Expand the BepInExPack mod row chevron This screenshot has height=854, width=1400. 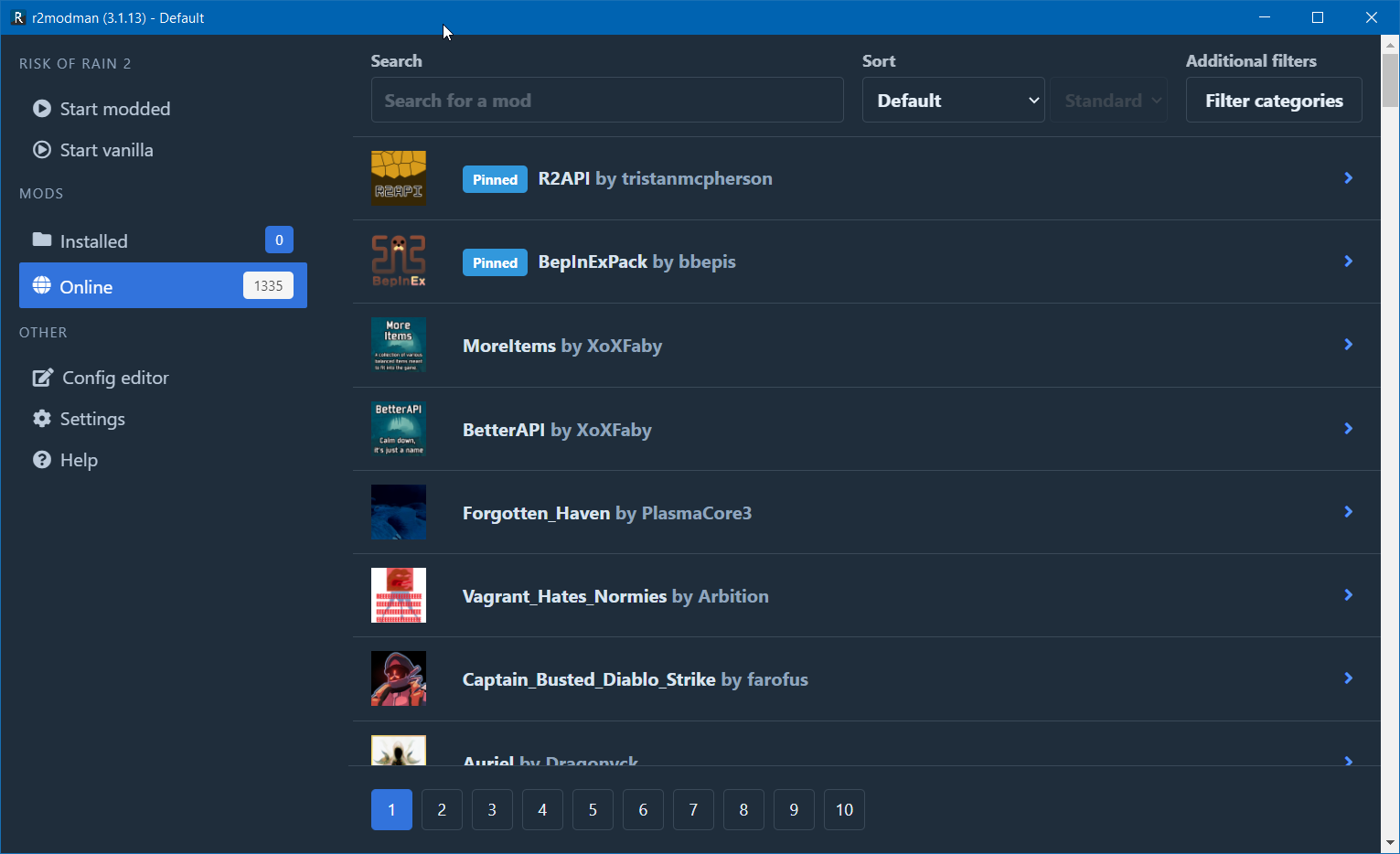[x=1349, y=262]
